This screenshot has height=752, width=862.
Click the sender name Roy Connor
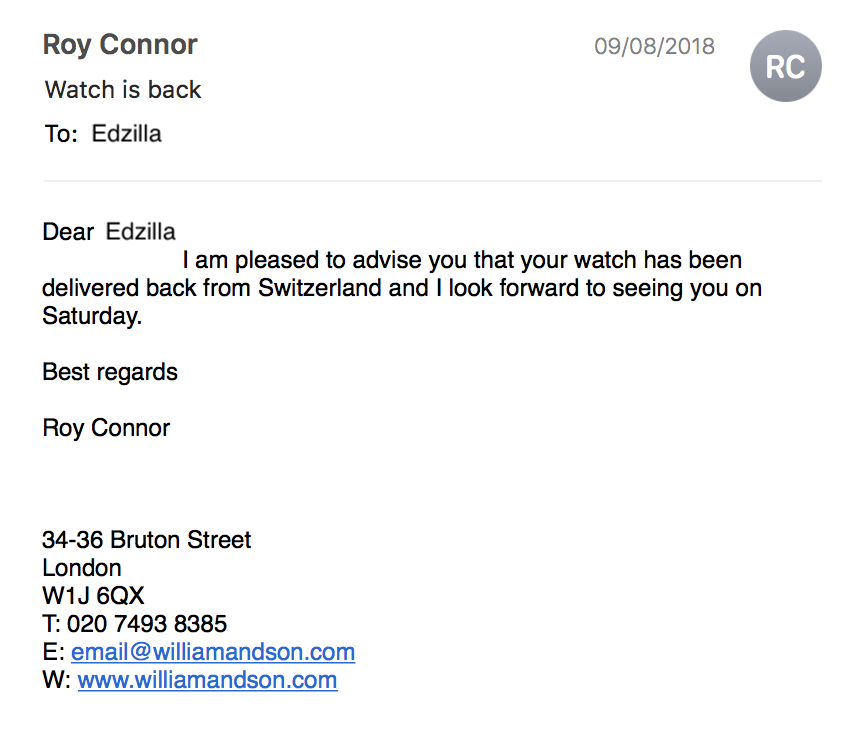point(120,45)
